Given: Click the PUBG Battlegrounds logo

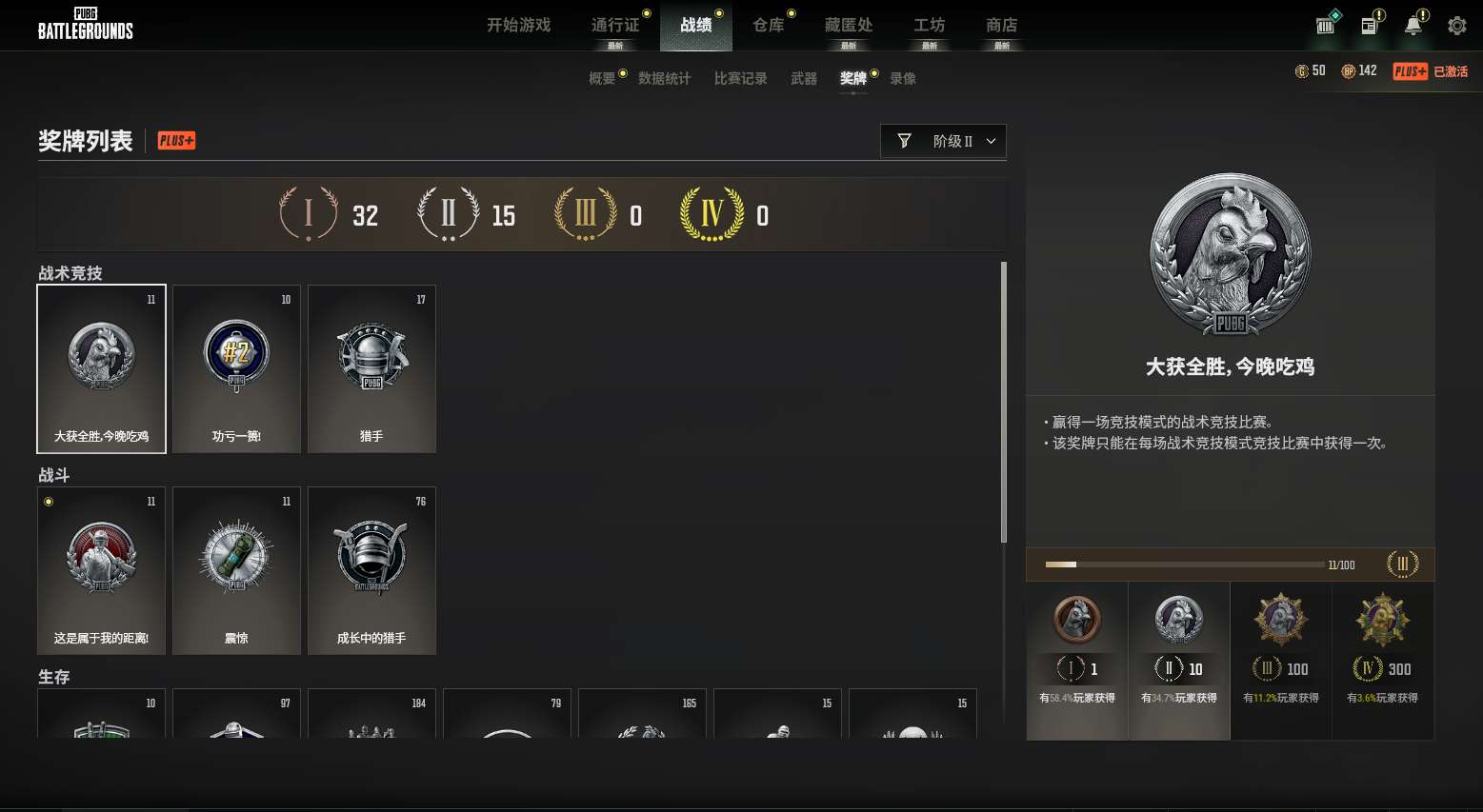Looking at the screenshot, I should (x=85, y=25).
